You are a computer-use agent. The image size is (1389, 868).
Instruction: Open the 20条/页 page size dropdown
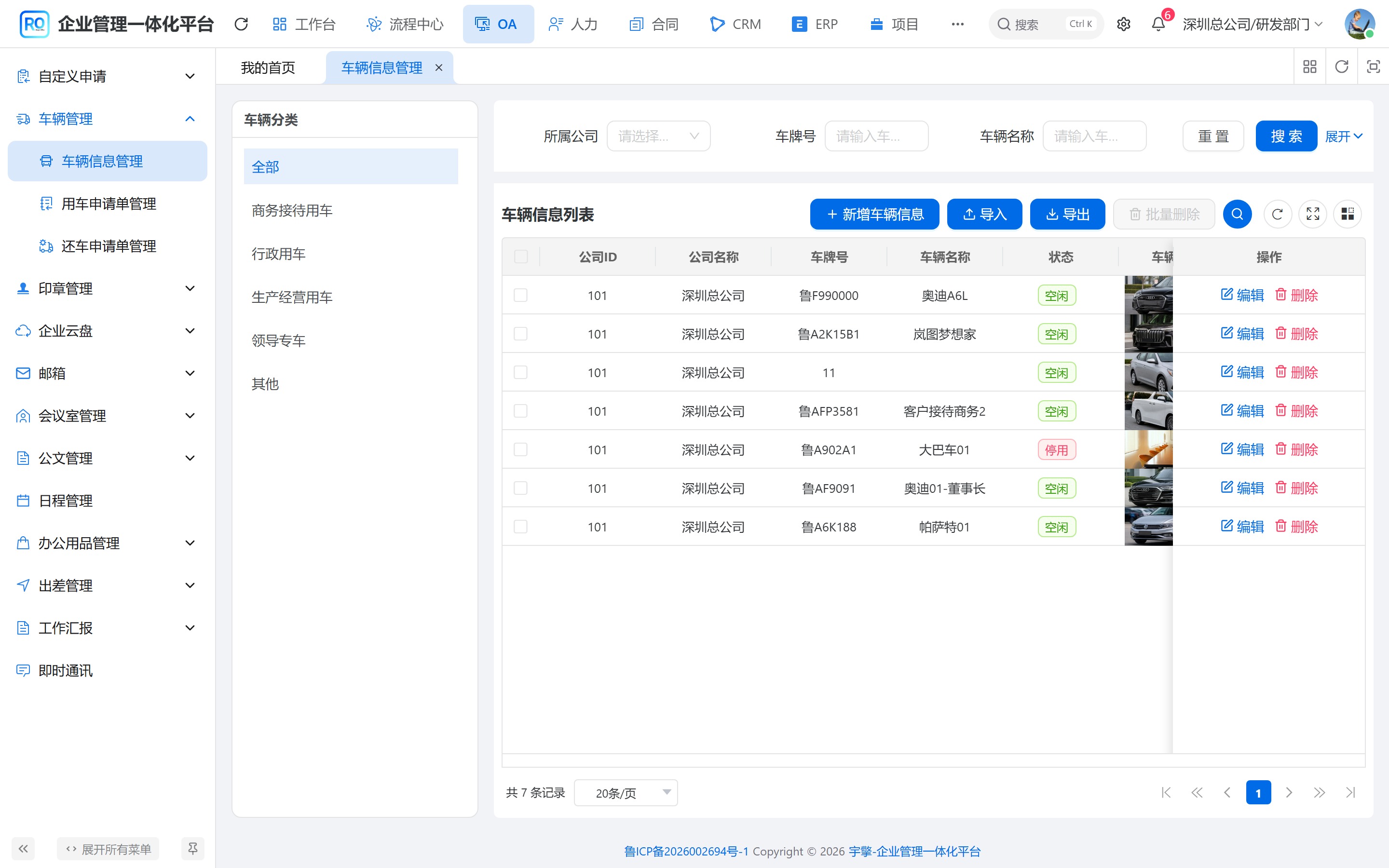pyautogui.click(x=626, y=793)
